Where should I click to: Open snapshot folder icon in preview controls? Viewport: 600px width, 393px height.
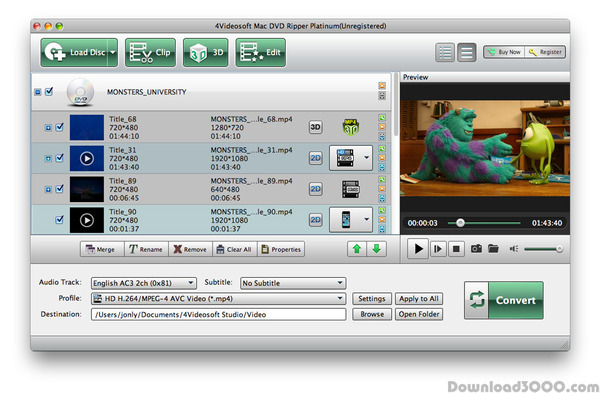[x=493, y=249]
